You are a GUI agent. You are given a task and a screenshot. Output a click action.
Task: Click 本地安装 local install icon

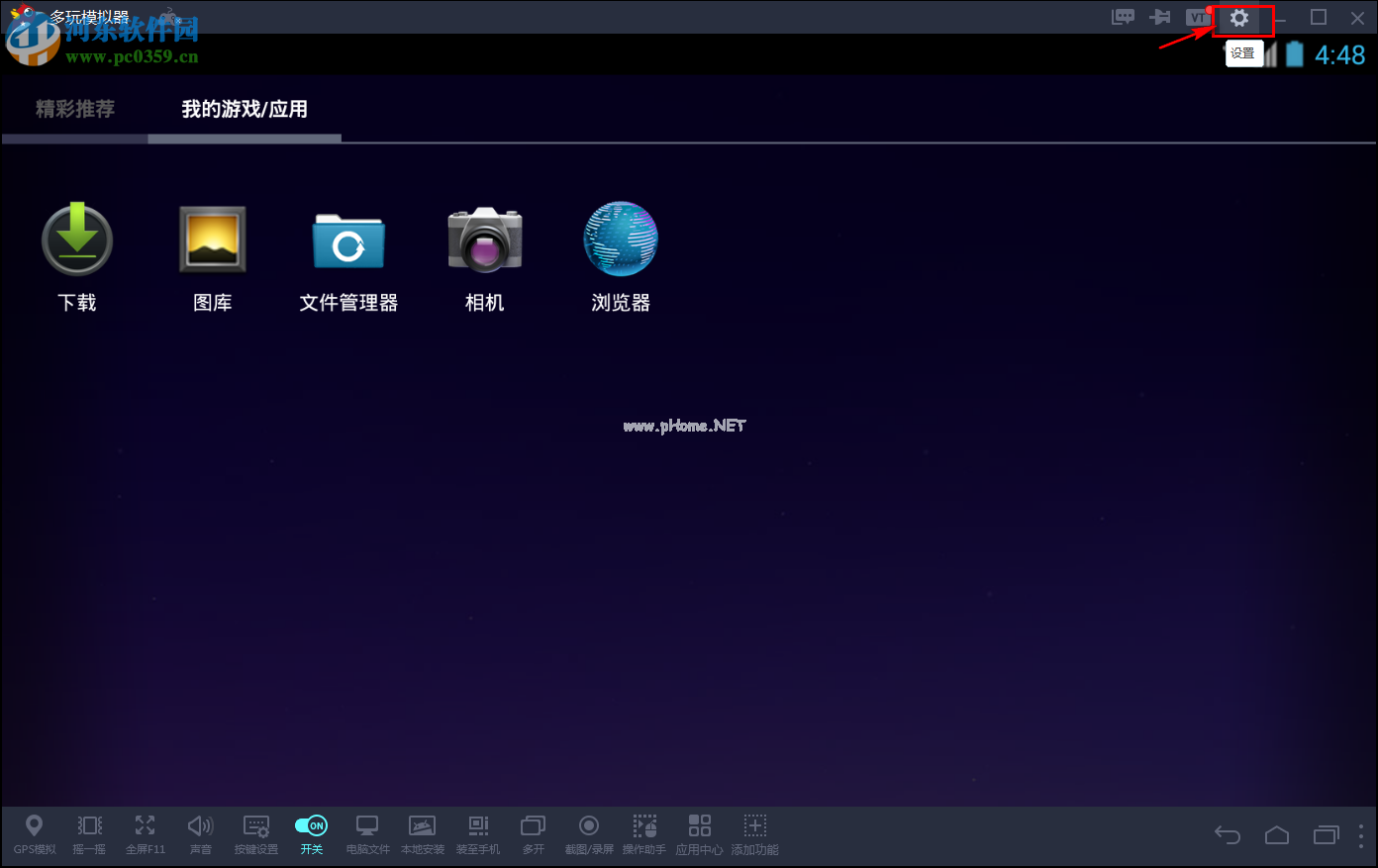(422, 832)
